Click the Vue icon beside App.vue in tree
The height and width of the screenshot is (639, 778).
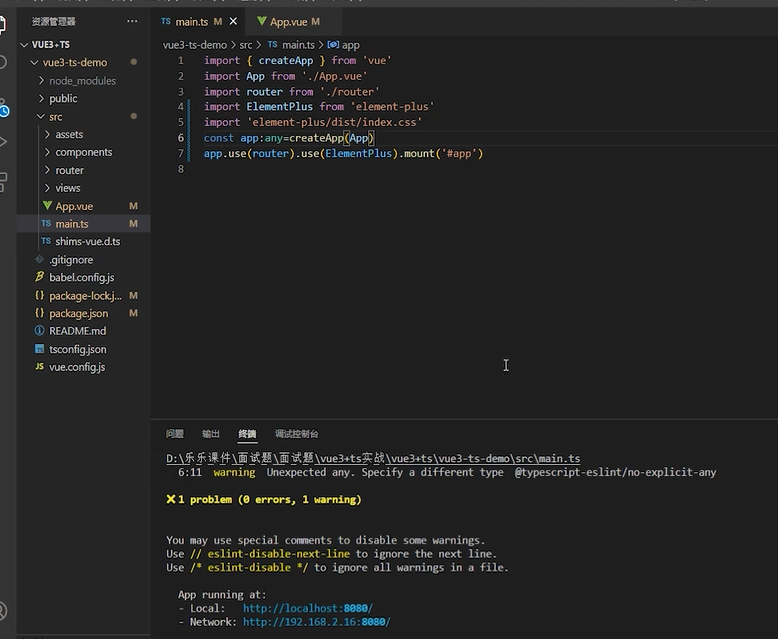(47, 205)
